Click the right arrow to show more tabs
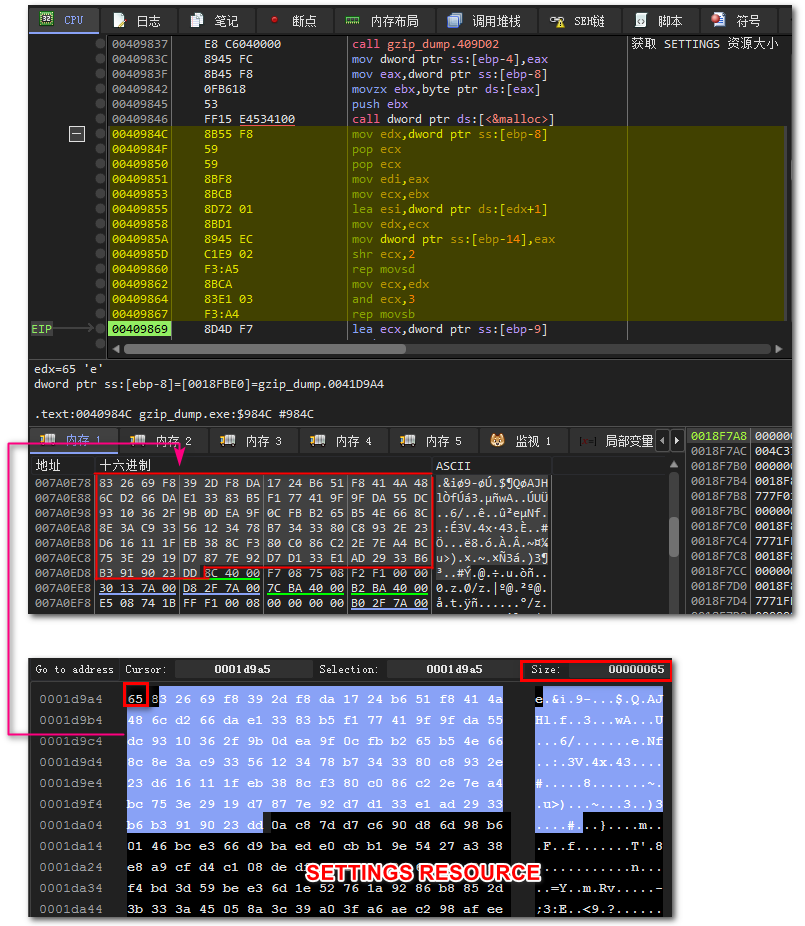 click(x=677, y=441)
